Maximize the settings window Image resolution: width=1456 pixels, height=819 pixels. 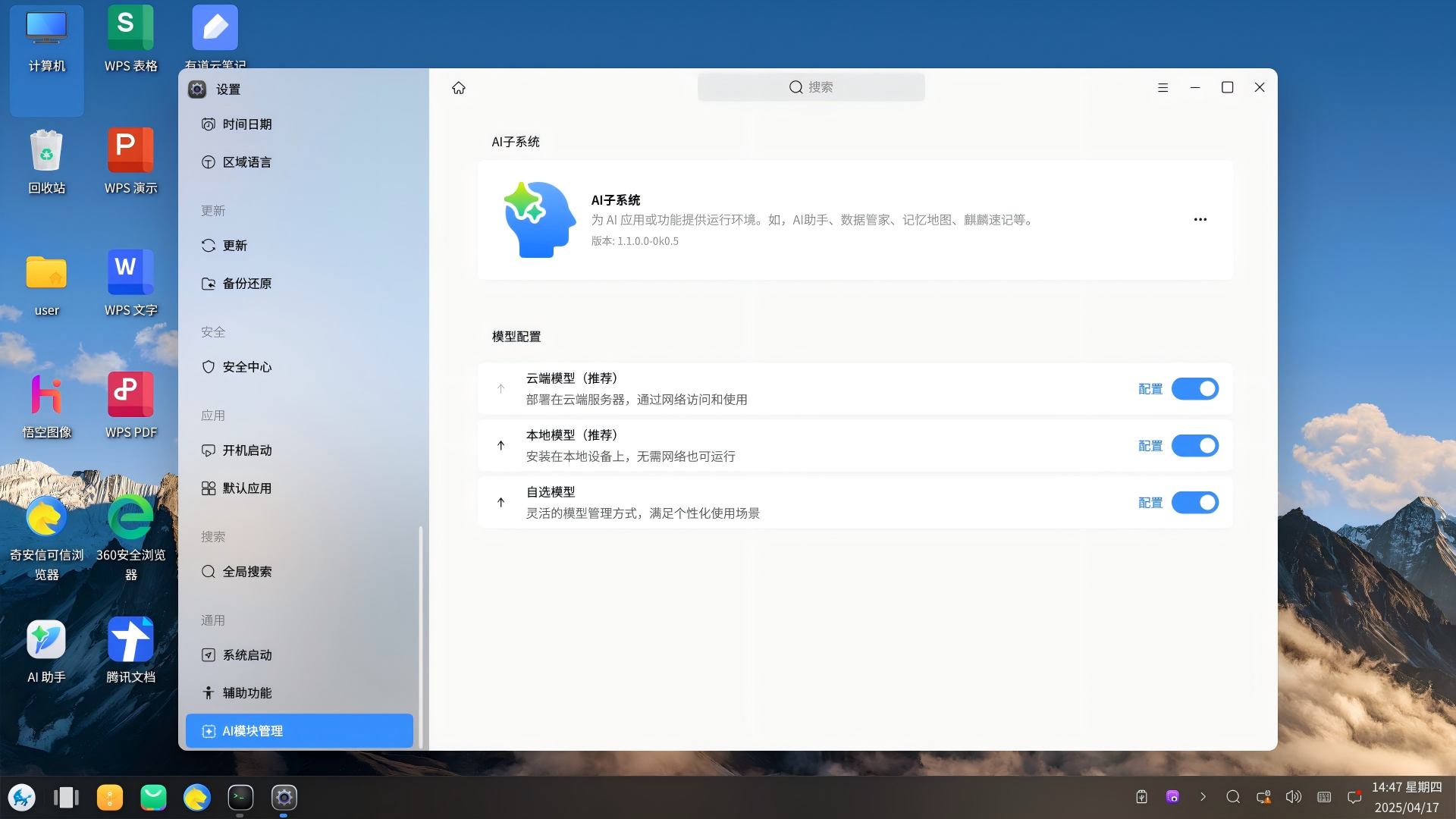[1227, 88]
